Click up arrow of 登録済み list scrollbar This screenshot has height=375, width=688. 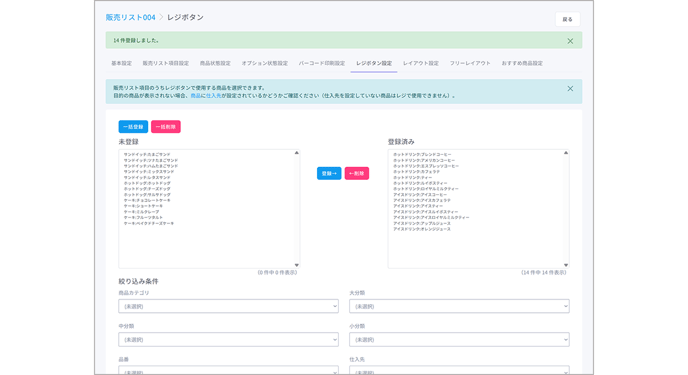click(566, 153)
